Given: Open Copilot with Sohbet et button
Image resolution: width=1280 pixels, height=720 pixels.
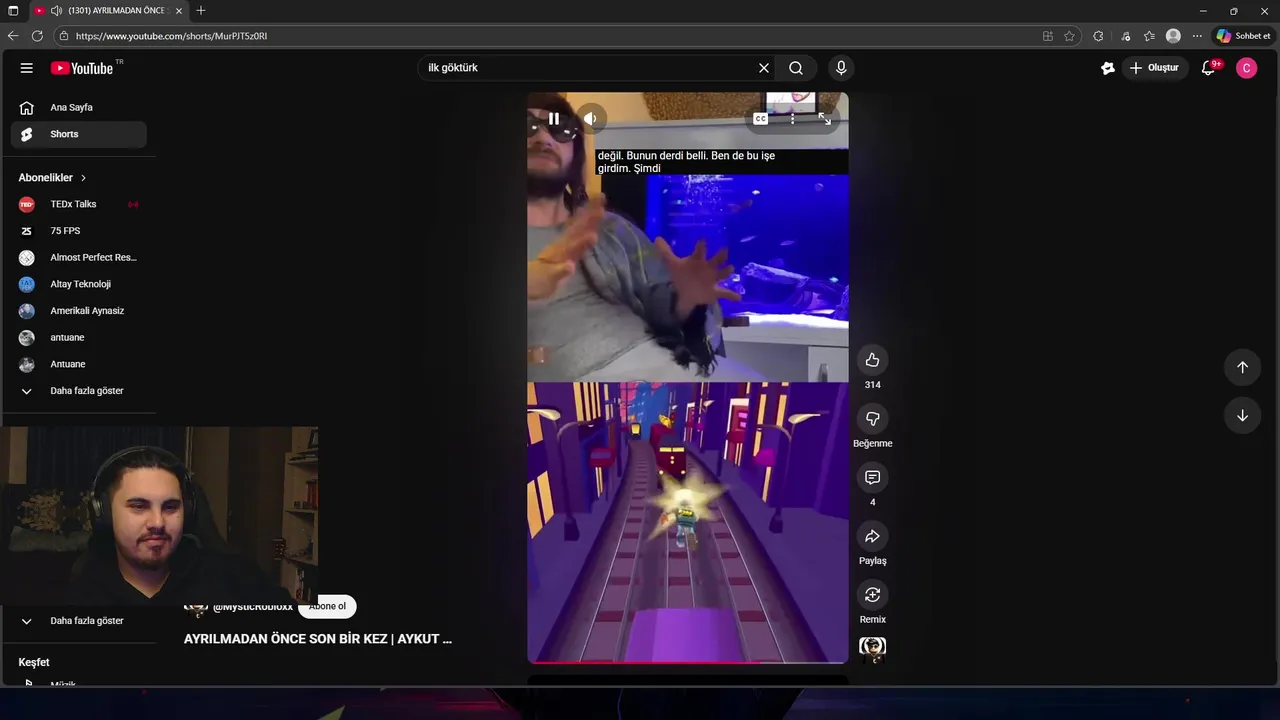Looking at the screenshot, I should pos(1243,36).
